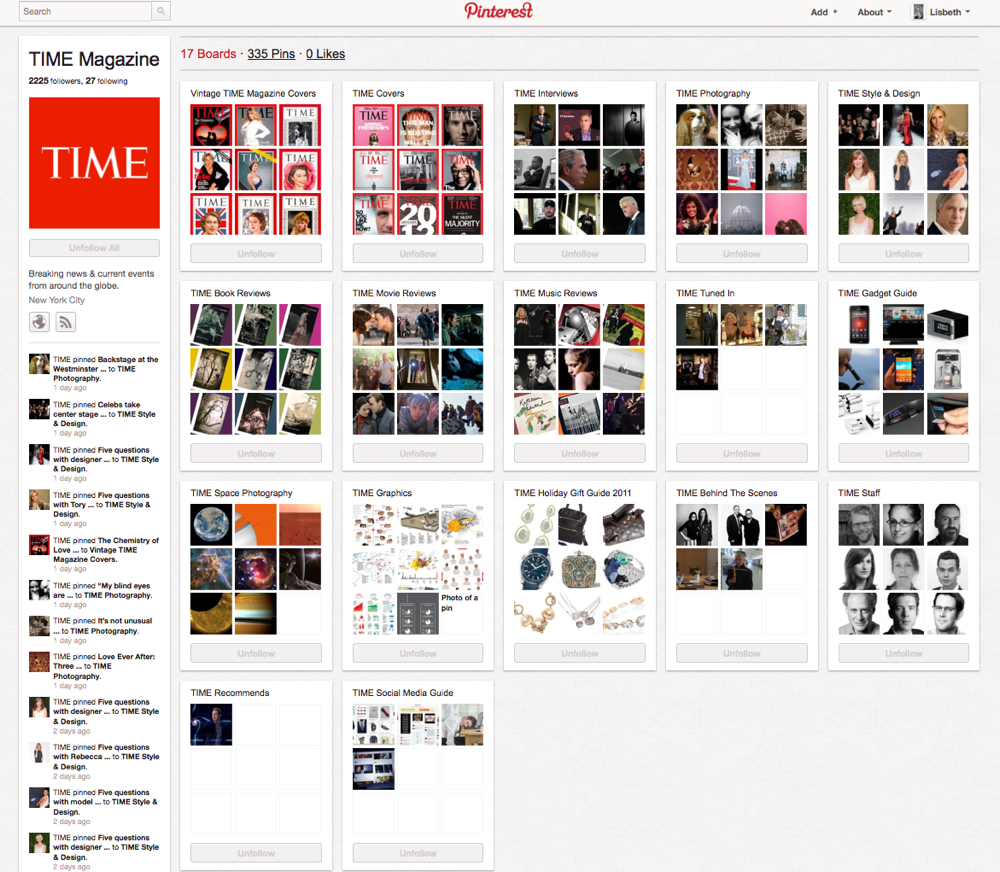Open the Lisbeth account dropdown

tap(950, 12)
